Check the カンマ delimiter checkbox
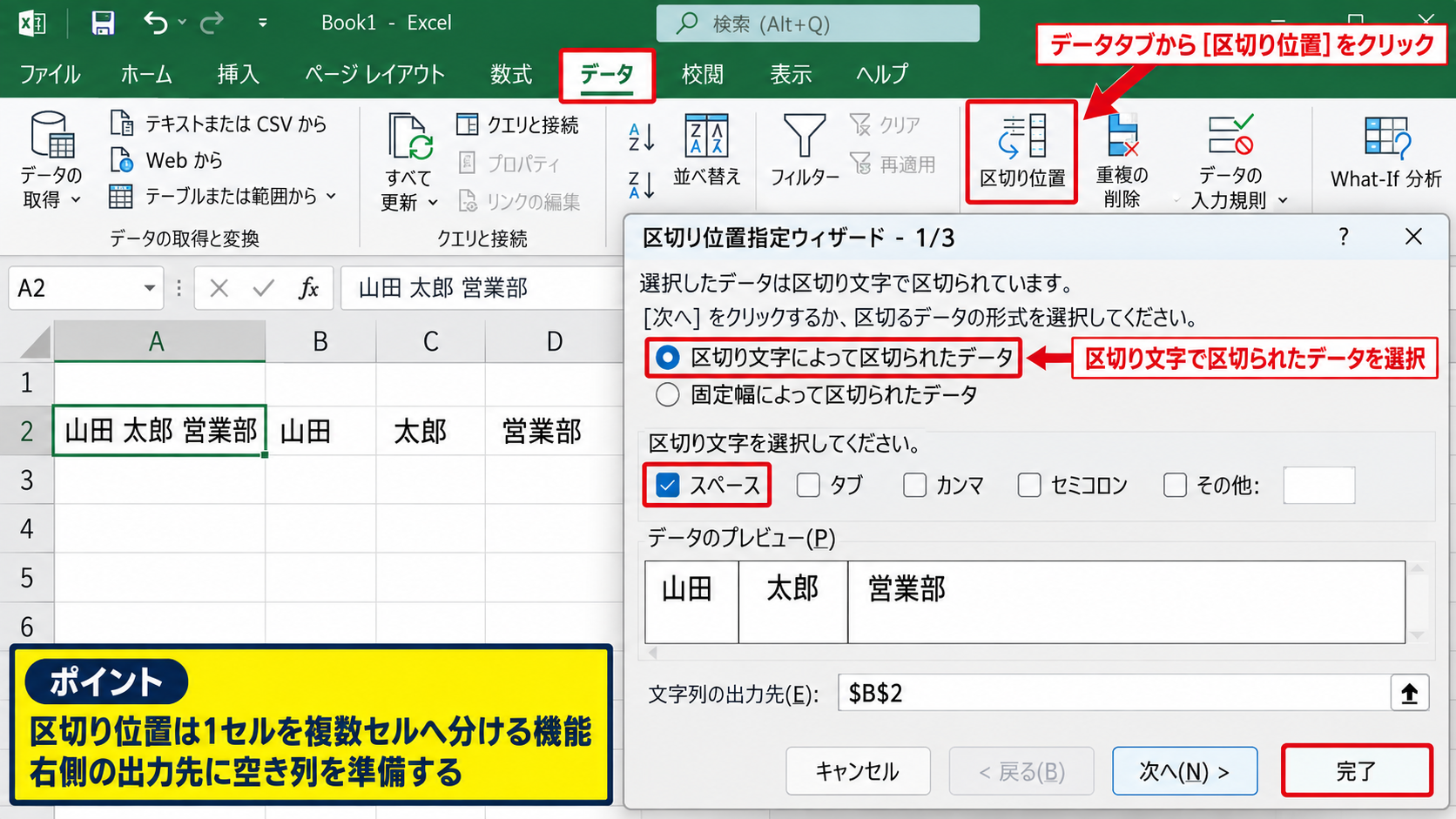Image resolution: width=1456 pixels, height=819 pixels. (x=914, y=485)
